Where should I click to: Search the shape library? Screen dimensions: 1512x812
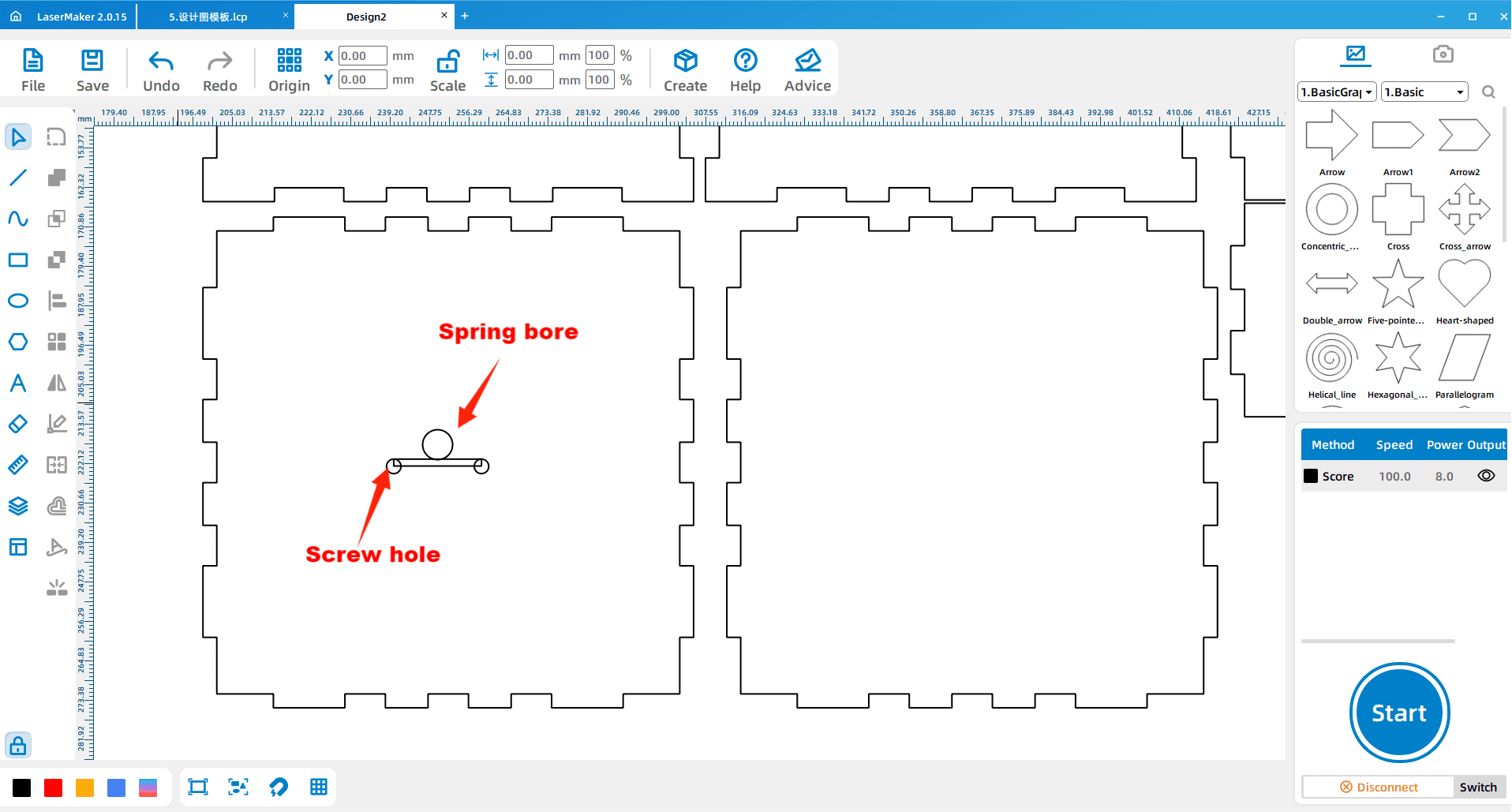pyautogui.click(x=1488, y=92)
